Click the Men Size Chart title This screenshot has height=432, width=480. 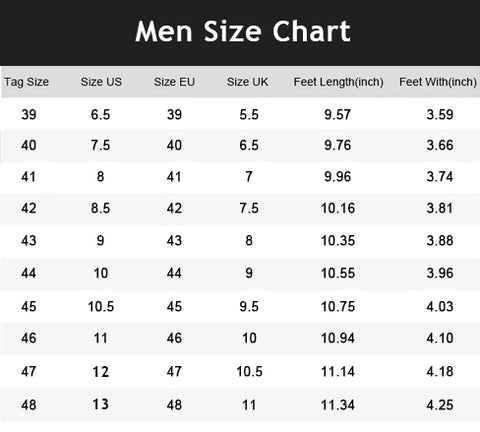point(243,31)
